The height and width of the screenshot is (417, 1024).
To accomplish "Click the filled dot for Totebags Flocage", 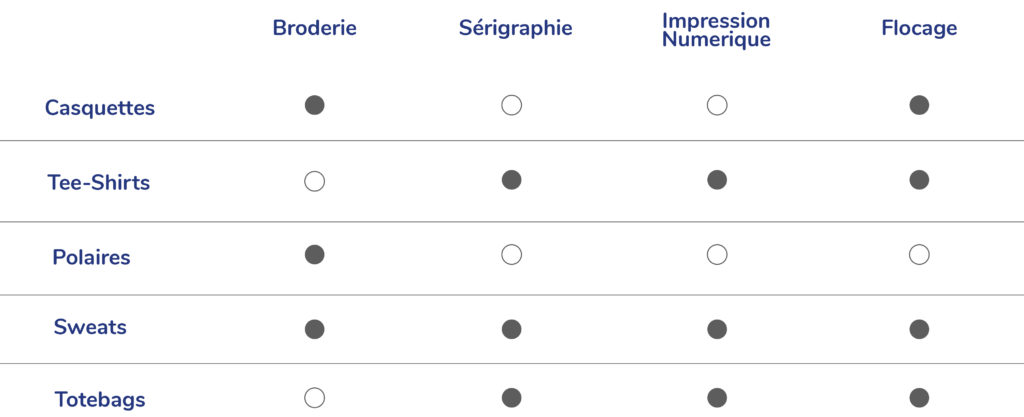I will pos(919,397).
